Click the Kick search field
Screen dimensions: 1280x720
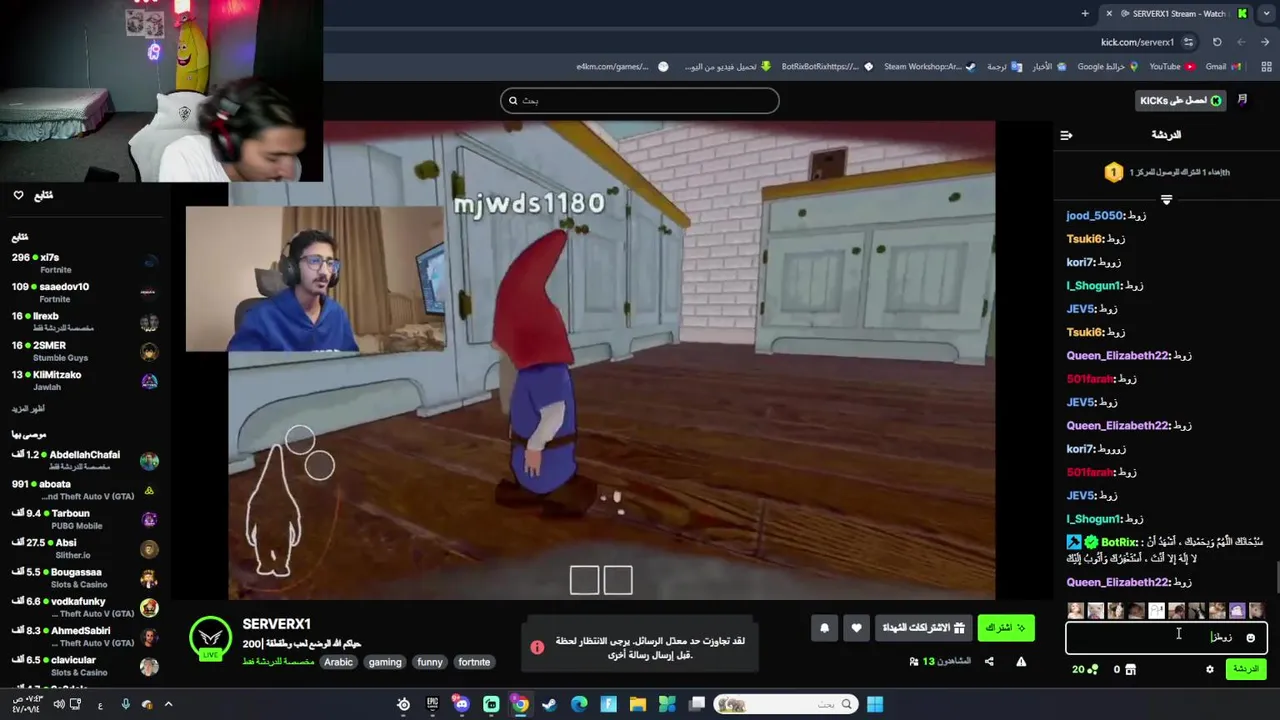point(640,100)
